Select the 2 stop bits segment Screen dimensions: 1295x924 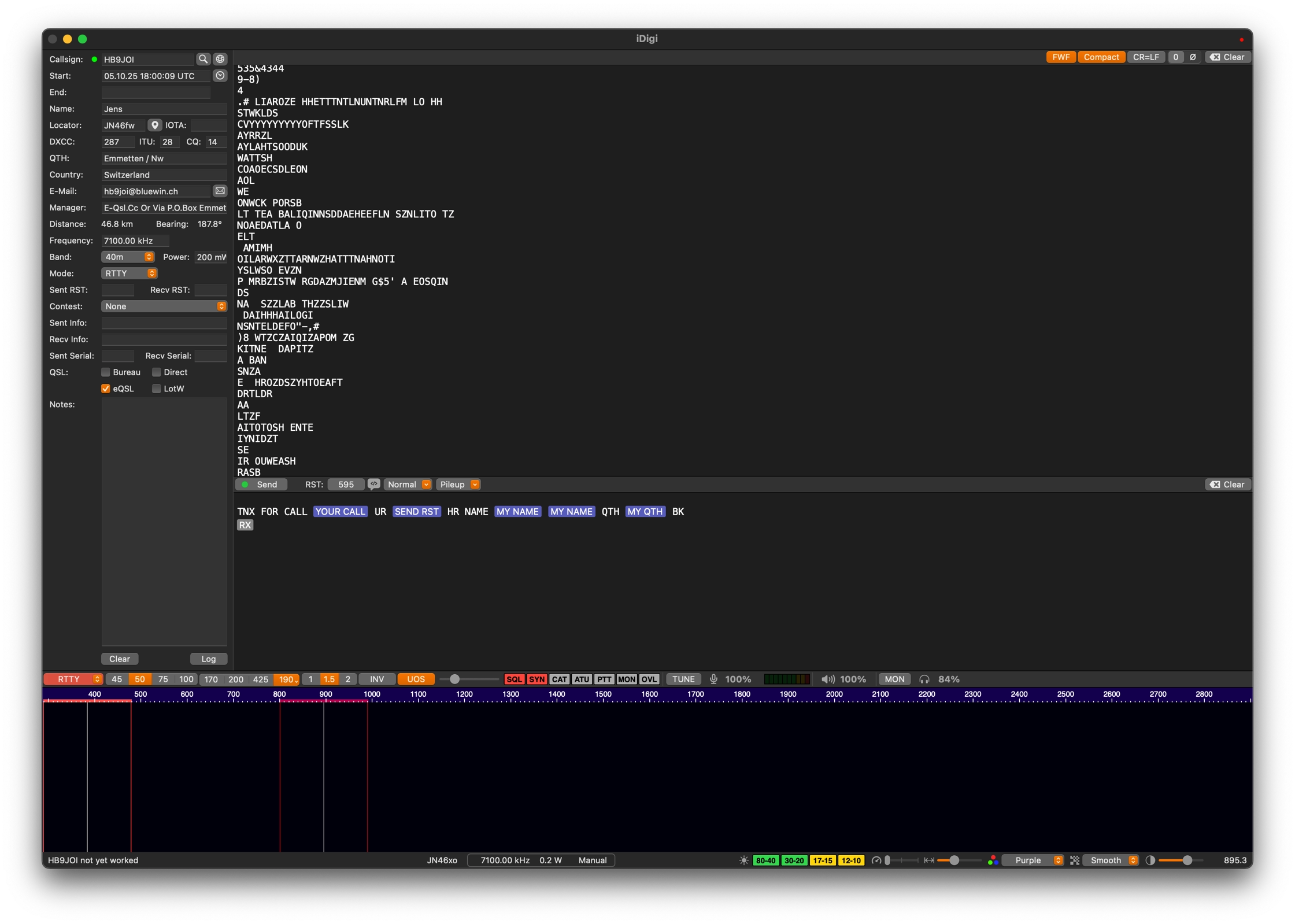coord(347,679)
